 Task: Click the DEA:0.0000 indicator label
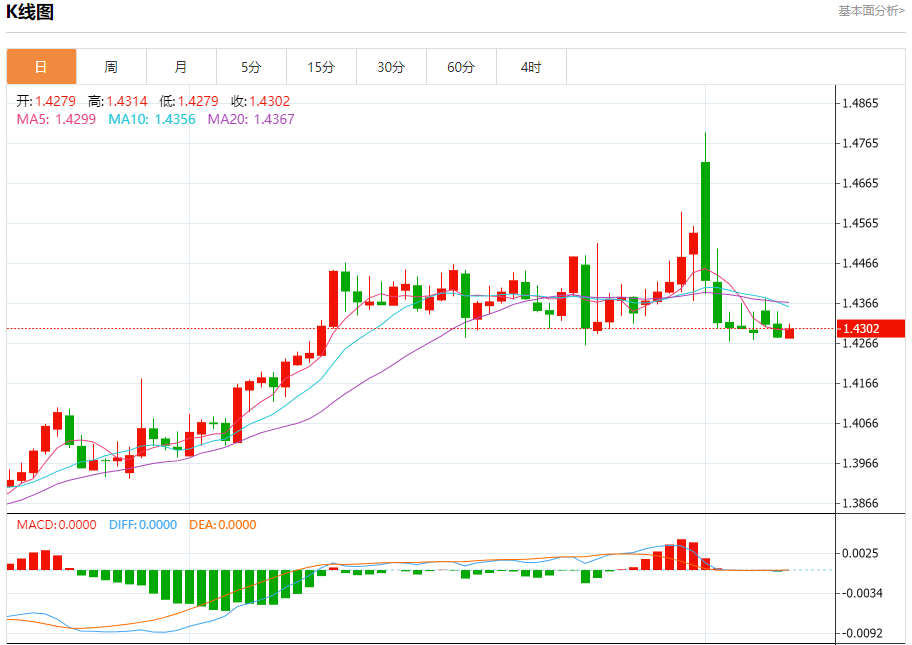click(x=223, y=525)
